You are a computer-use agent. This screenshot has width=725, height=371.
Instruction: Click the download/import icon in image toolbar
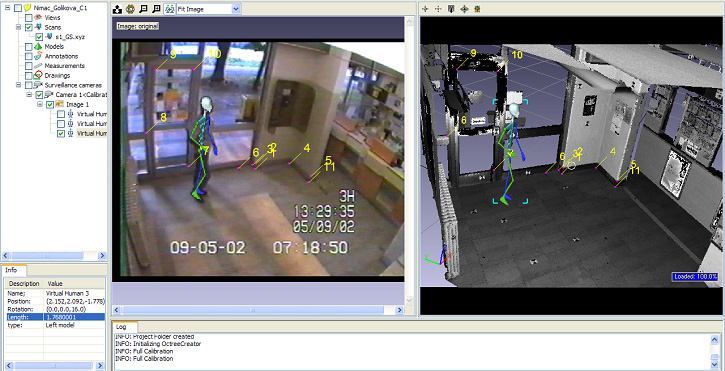click(118, 9)
